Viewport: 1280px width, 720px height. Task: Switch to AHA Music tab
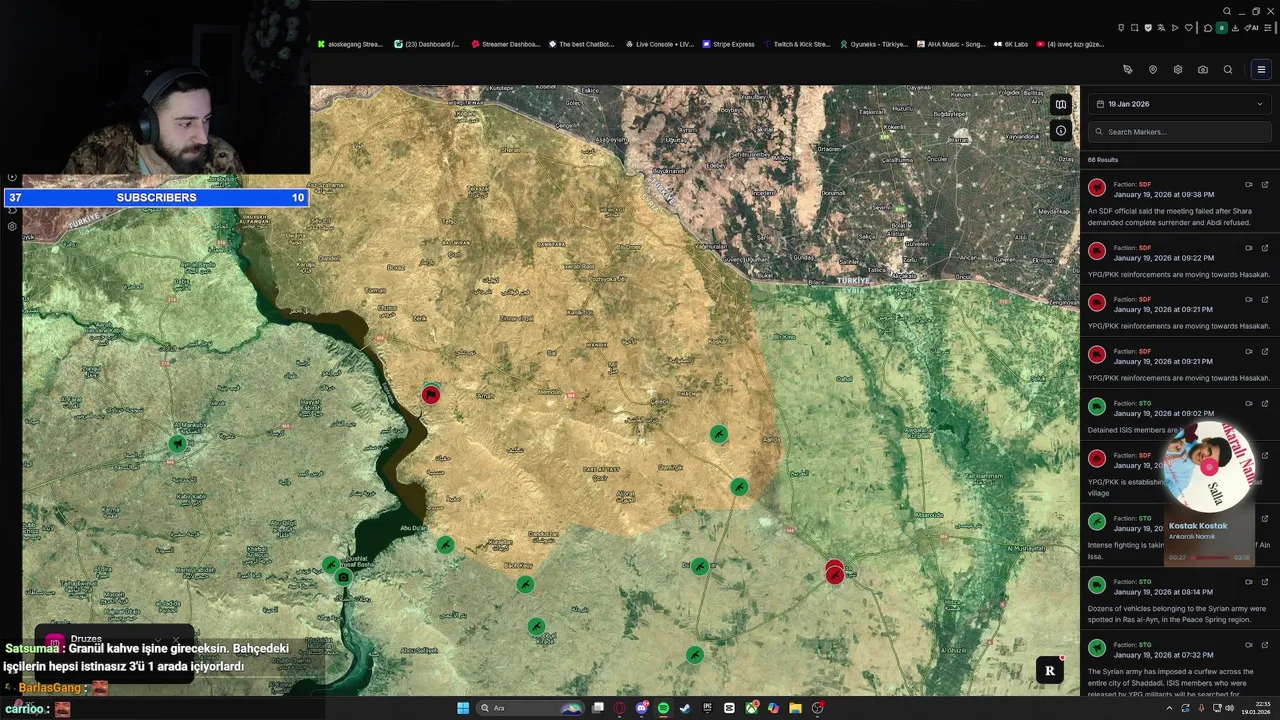point(951,44)
